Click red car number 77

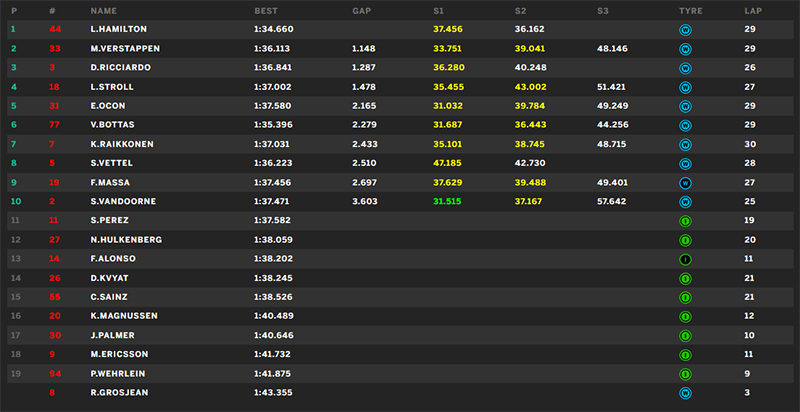click(x=54, y=125)
